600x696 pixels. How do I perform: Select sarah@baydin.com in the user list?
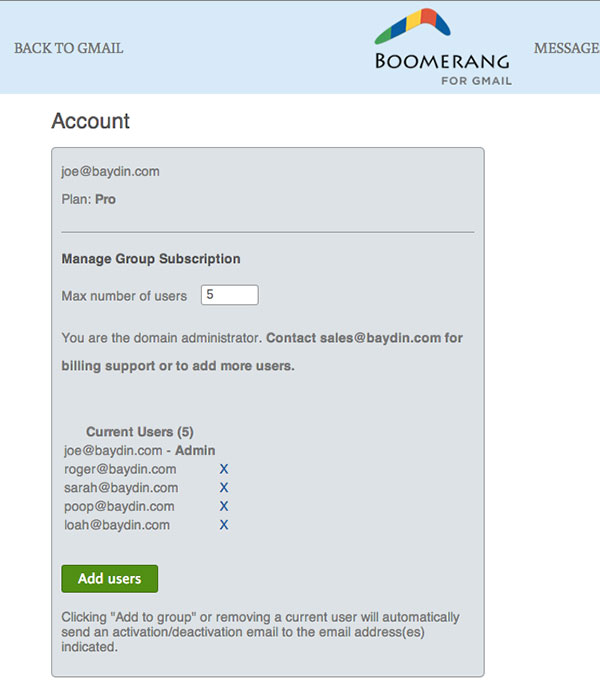click(x=120, y=488)
